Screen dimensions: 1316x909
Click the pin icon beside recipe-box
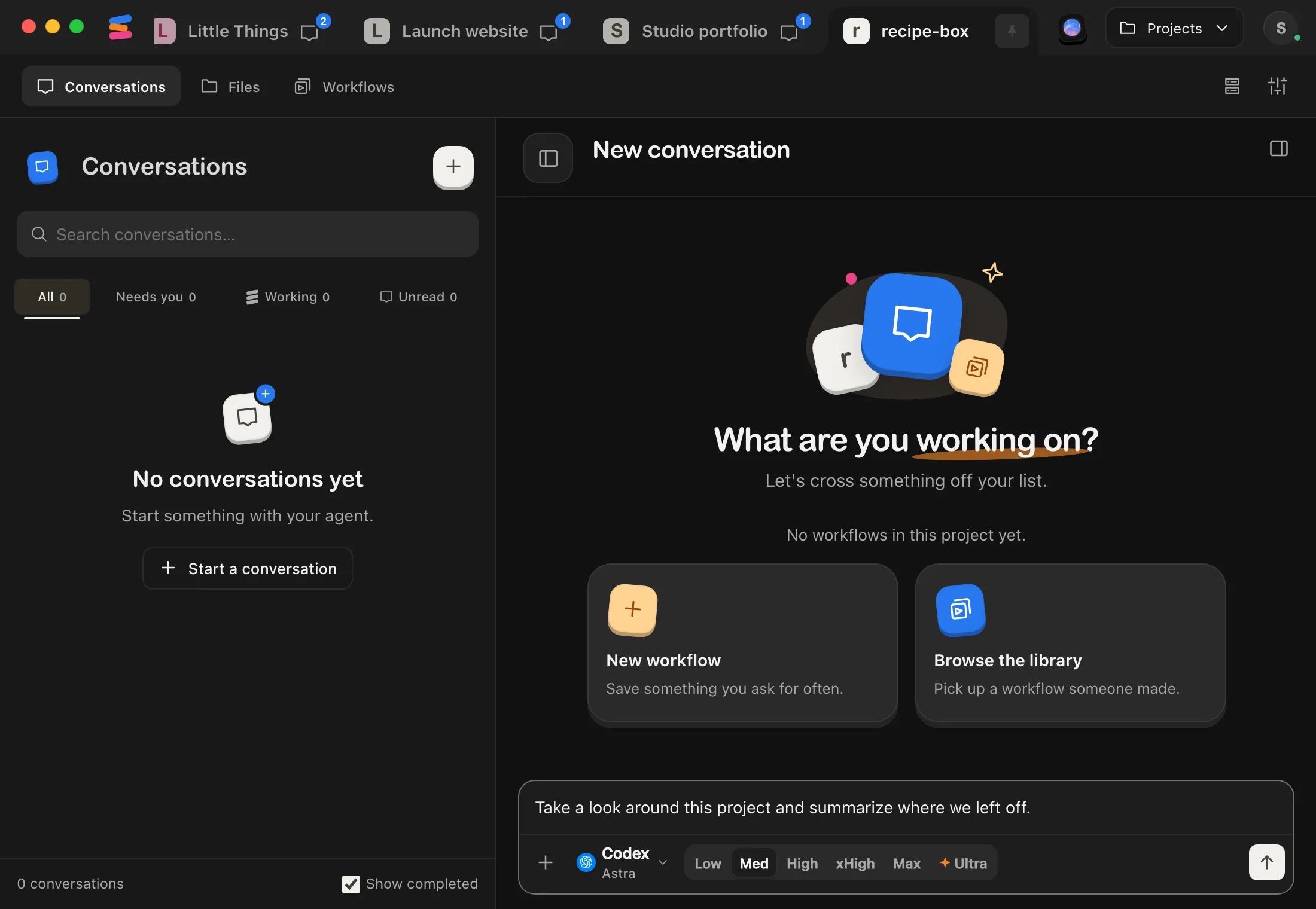[x=1012, y=30]
